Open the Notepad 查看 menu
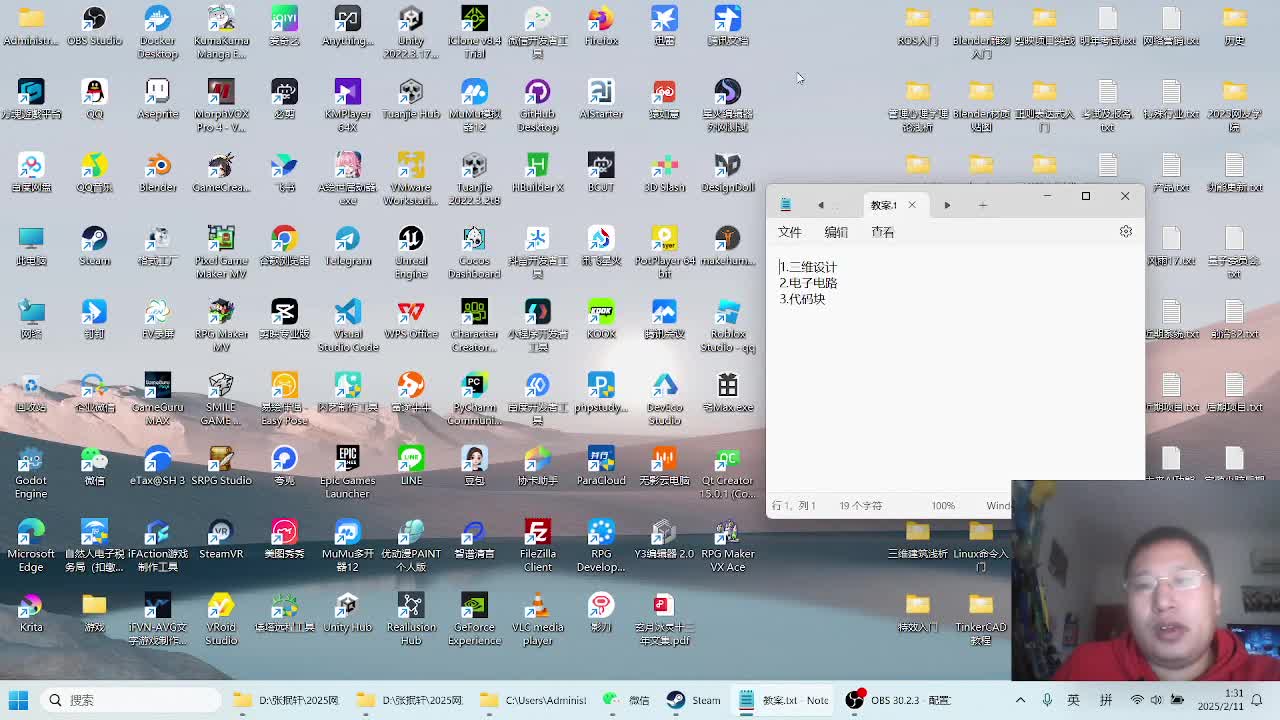 point(882,232)
